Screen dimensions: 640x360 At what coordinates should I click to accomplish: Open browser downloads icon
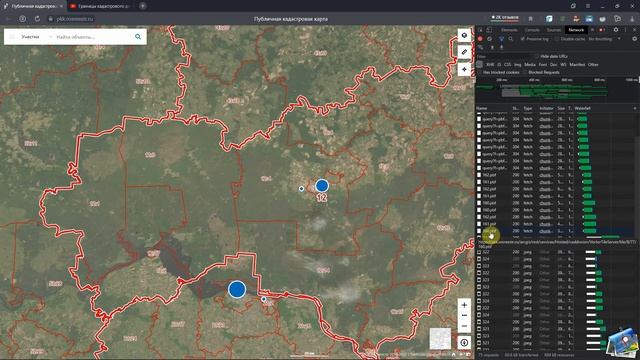(x=632, y=19)
